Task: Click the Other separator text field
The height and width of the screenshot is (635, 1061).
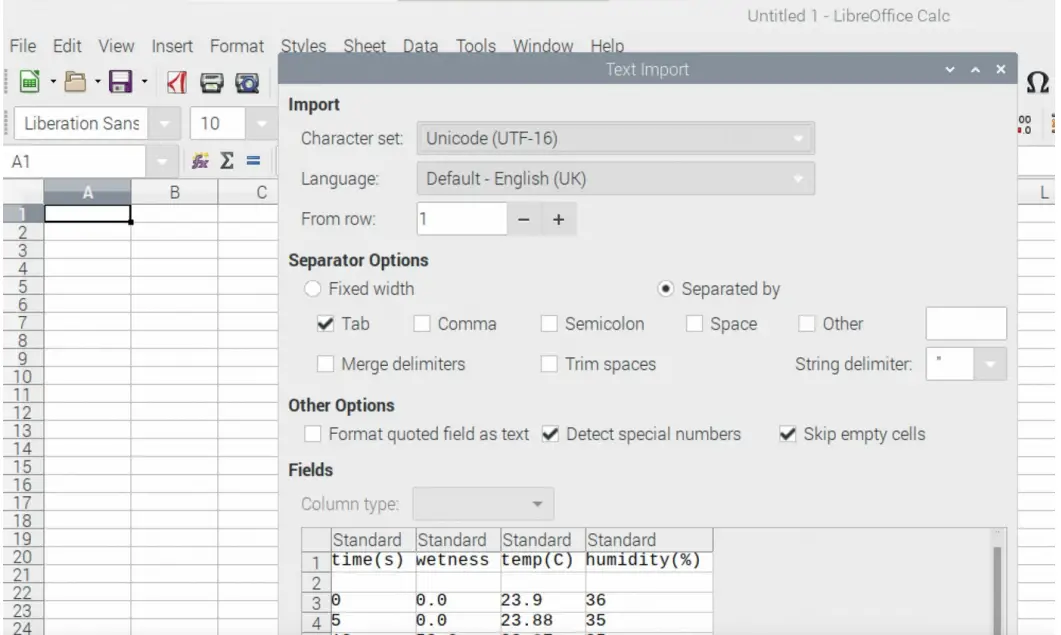Action: click(x=966, y=323)
